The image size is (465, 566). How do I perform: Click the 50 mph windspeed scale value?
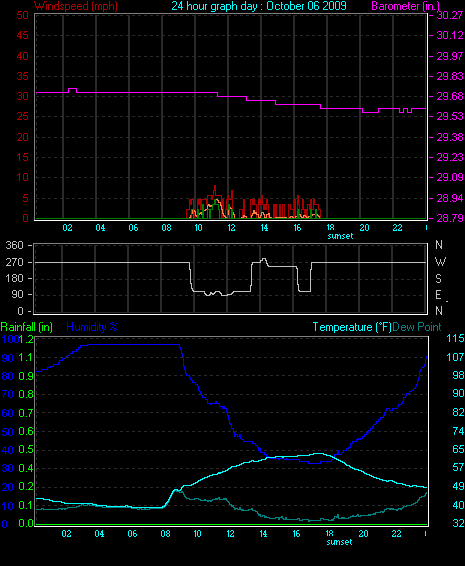coord(22,15)
